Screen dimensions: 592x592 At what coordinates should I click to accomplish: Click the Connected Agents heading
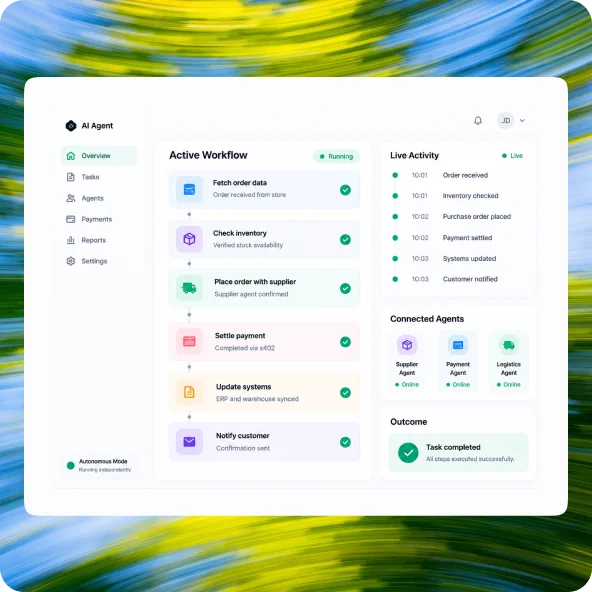(x=427, y=319)
